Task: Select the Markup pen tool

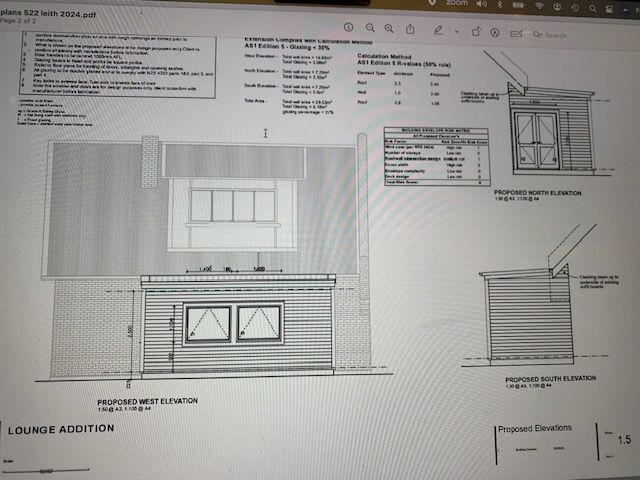Action: pos(437,30)
